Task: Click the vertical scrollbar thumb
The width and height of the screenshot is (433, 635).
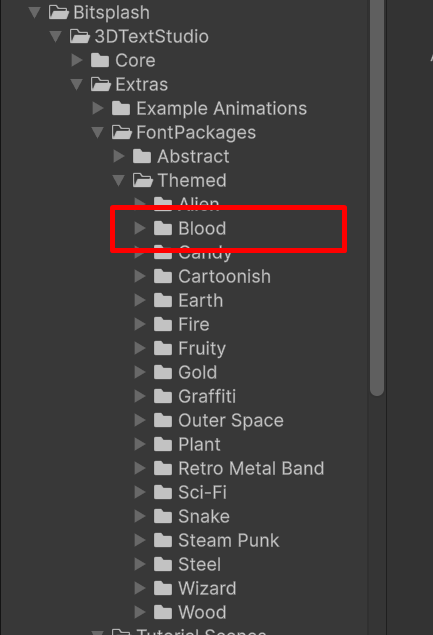Action: tap(377, 198)
